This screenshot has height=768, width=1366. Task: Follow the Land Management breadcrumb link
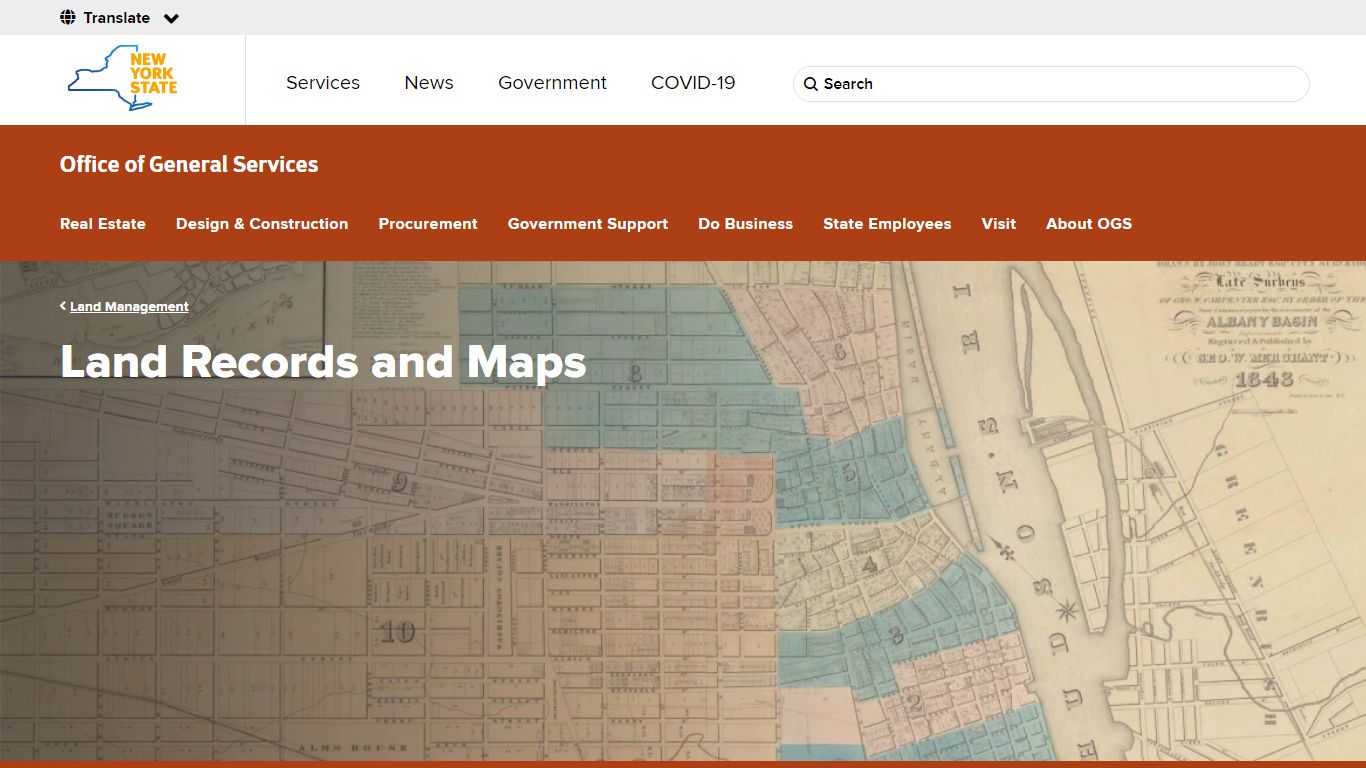(x=129, y=307)
